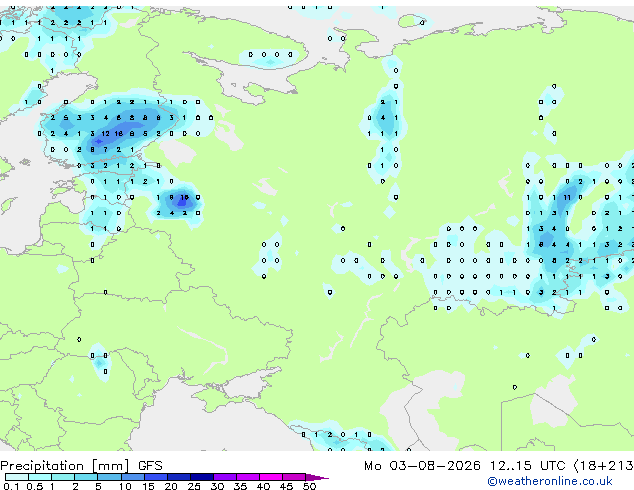Click the map precipitation value '11'

pyautogui.click(x=567, y=197)
